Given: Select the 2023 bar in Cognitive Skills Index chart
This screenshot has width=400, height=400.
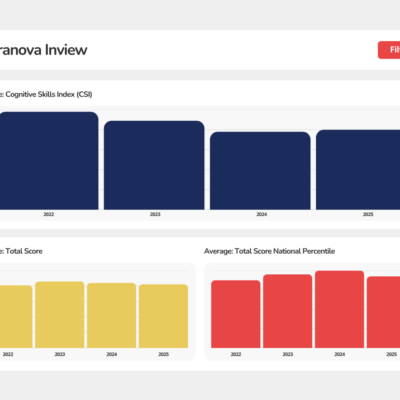Looking at the screenshot, I should coord(154,165).
